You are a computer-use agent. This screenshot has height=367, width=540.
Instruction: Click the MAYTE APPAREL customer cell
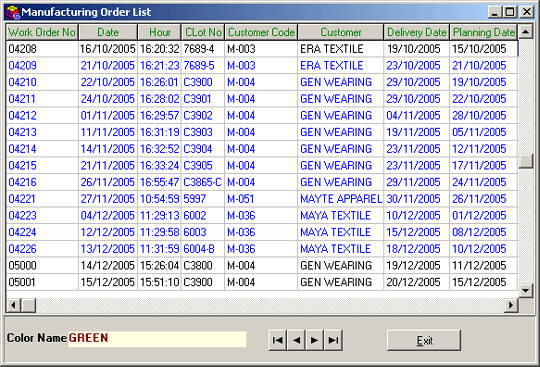coord(341,199)
